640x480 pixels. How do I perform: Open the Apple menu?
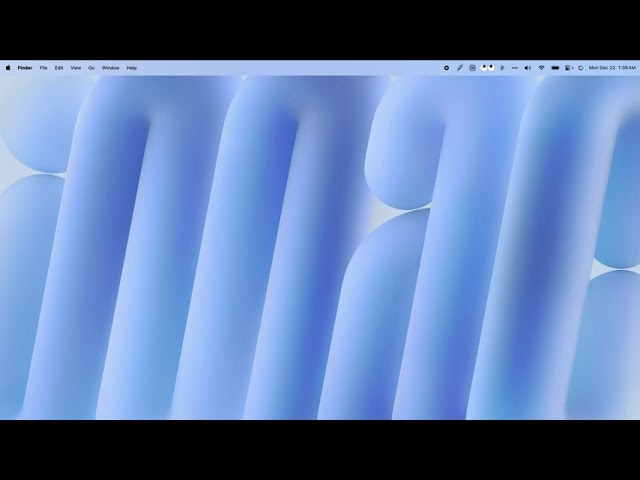[x=8, y=68]
